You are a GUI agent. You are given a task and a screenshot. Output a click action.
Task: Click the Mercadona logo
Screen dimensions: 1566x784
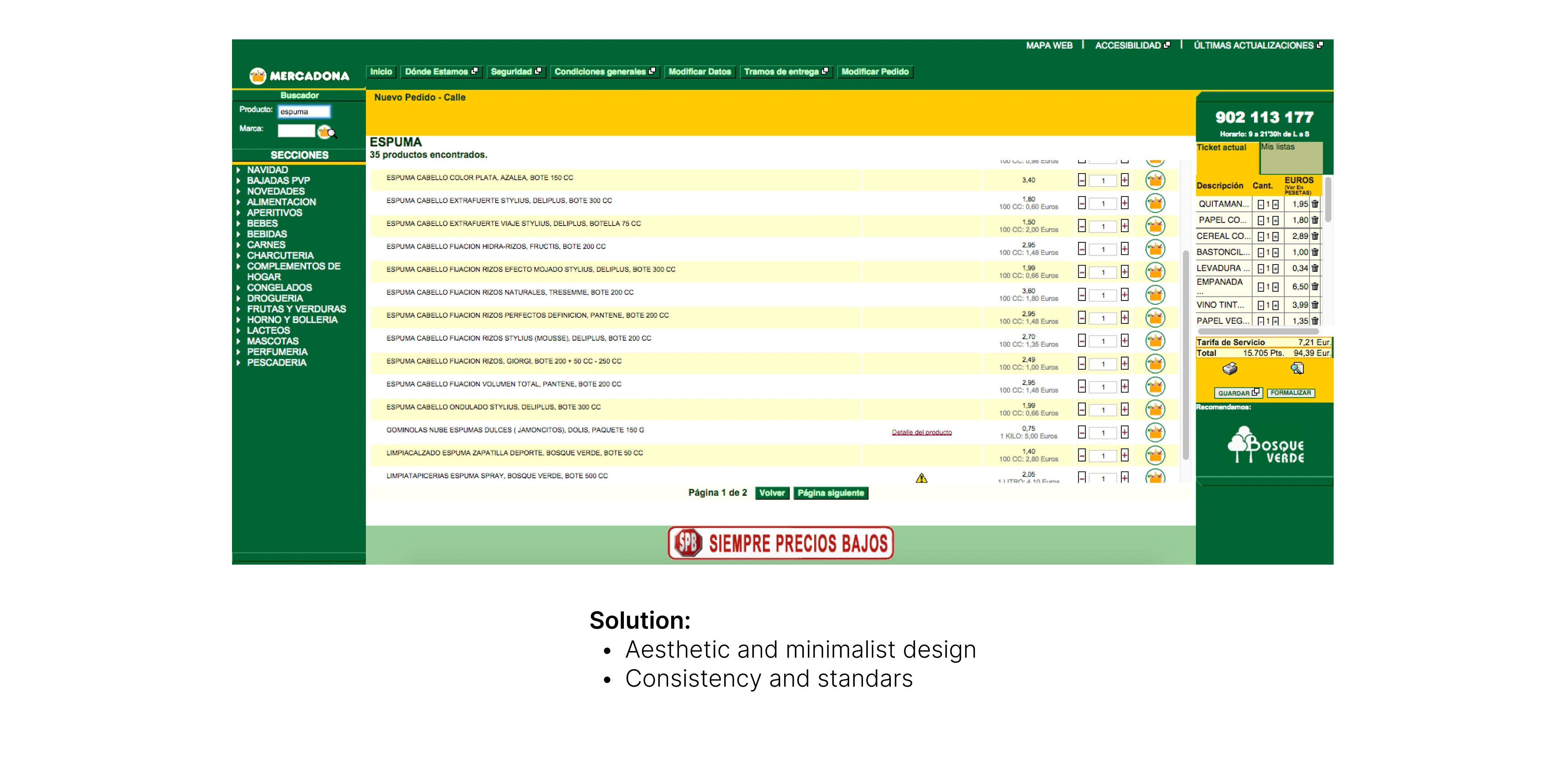click(x=299, y=75)
